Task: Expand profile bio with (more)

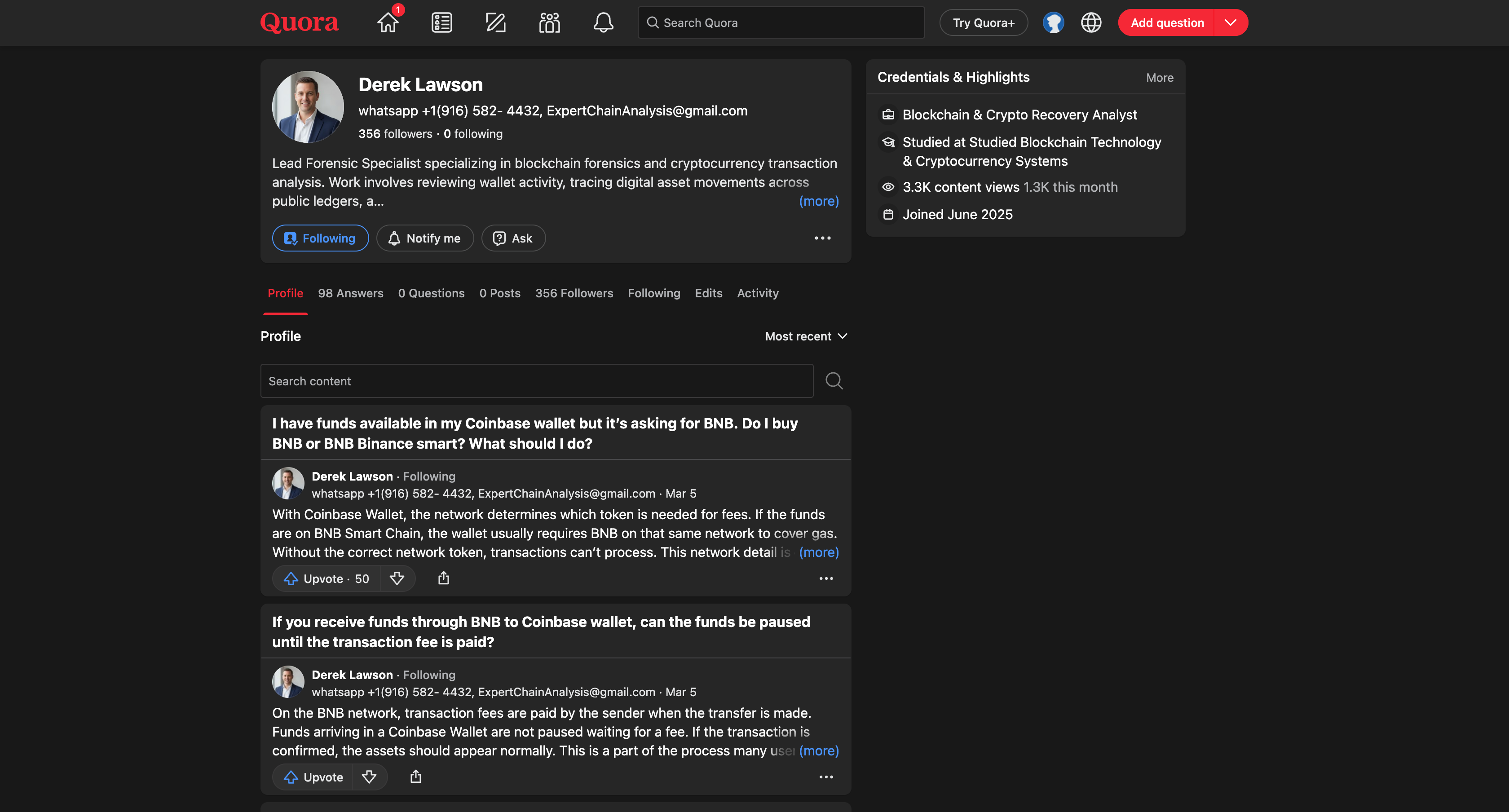Action: (819, 201)
